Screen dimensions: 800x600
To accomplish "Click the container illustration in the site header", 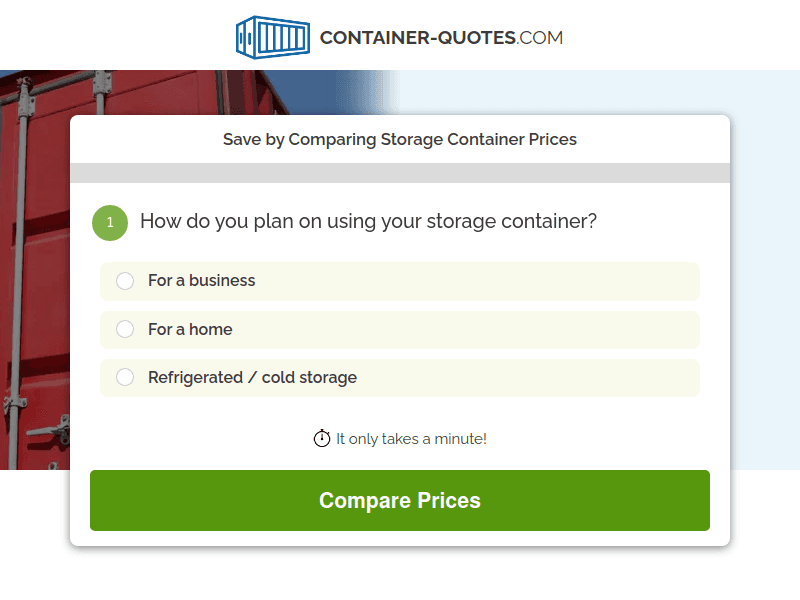I will 272,36.
